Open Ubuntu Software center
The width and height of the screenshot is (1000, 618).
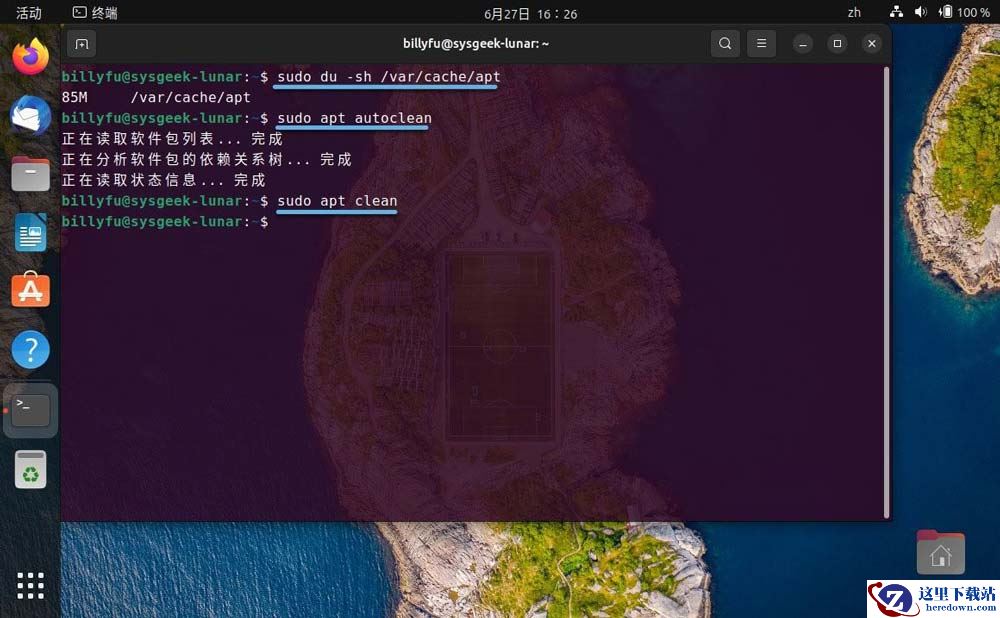click(x=31, y=290)
